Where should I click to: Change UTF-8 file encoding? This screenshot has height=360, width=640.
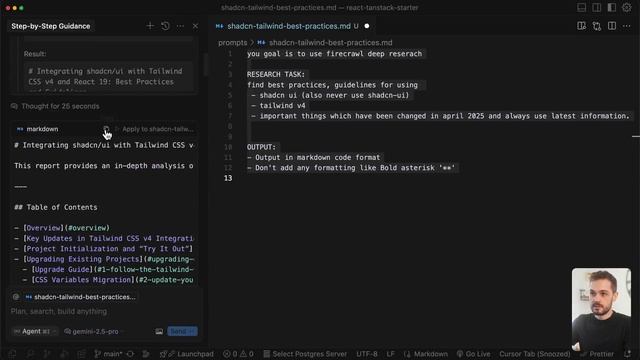[x=367, y=354]
